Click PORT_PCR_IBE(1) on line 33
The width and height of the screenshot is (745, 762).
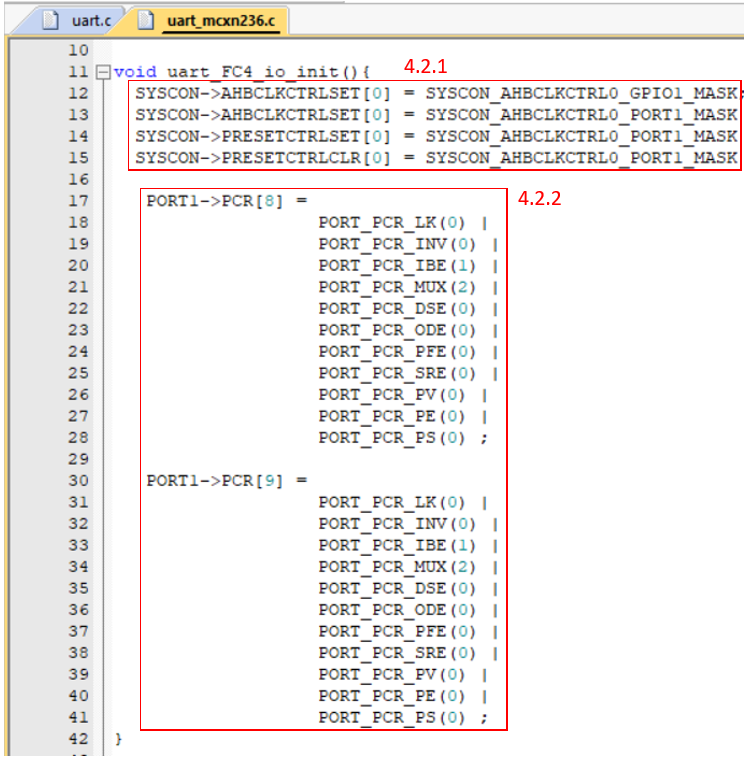pyautogui.click(x=397, y=545)
